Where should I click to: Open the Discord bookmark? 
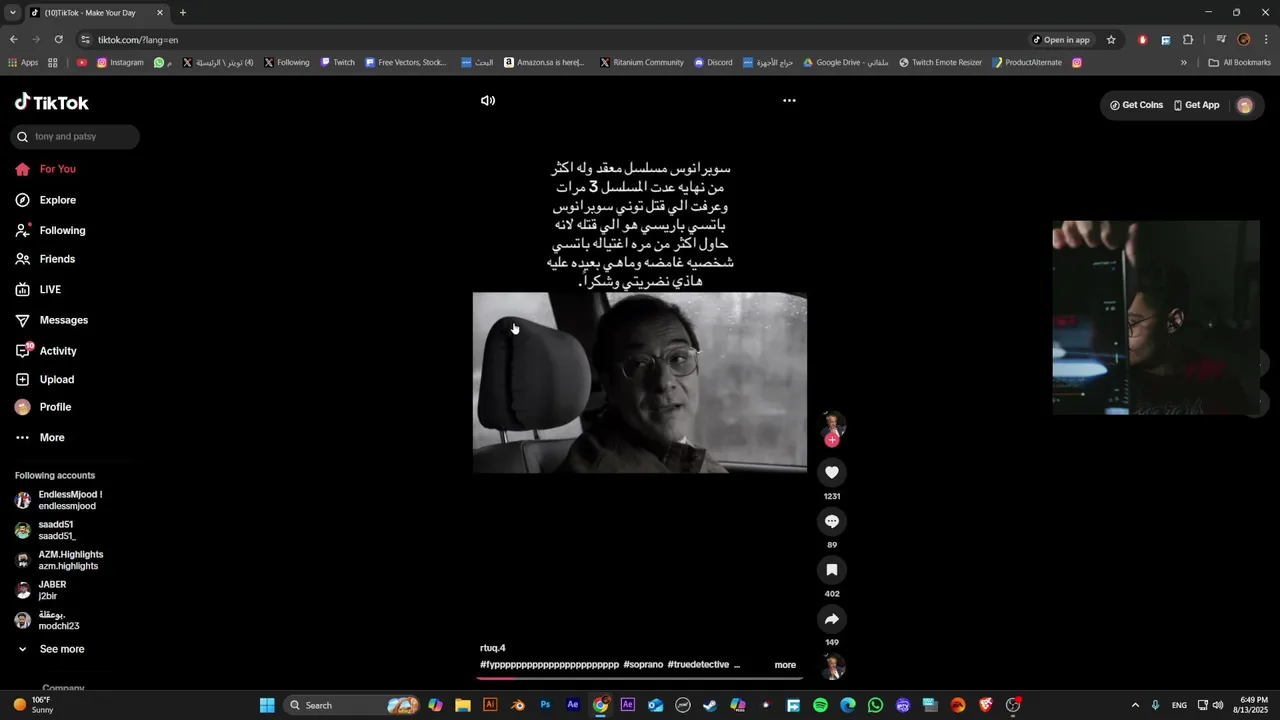coord(713,62)
